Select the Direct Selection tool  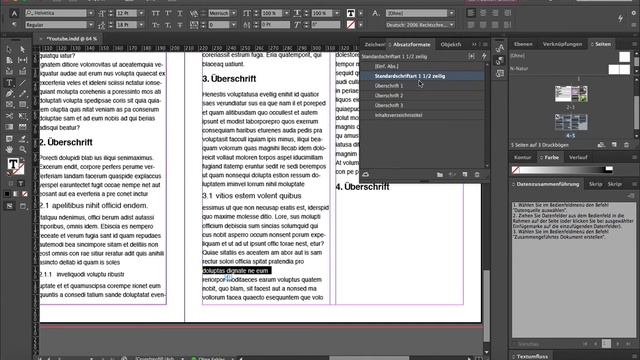click(22, 49)
